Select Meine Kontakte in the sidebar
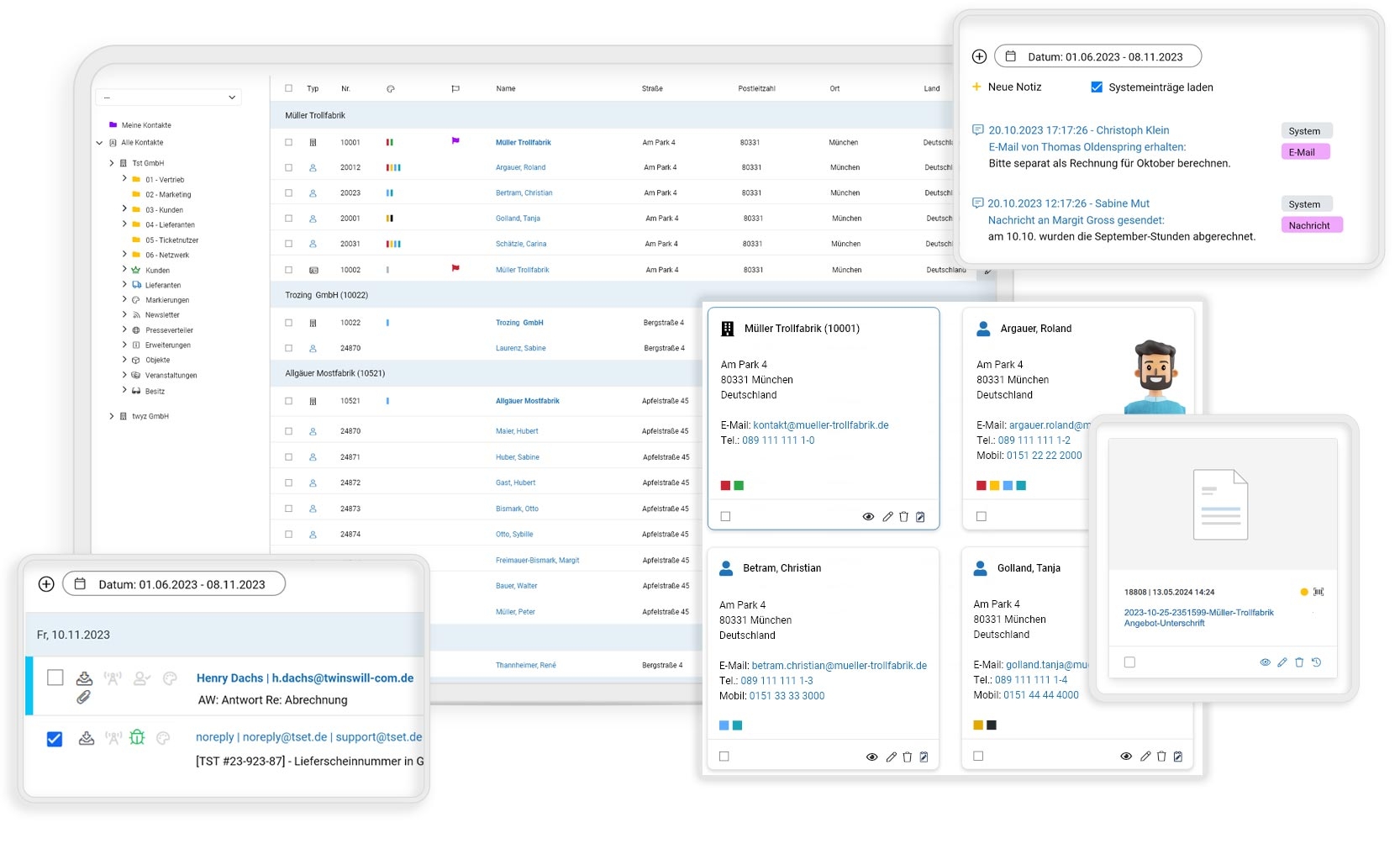This screenshot has width=1400, height=849. click(x=146, y=125)
